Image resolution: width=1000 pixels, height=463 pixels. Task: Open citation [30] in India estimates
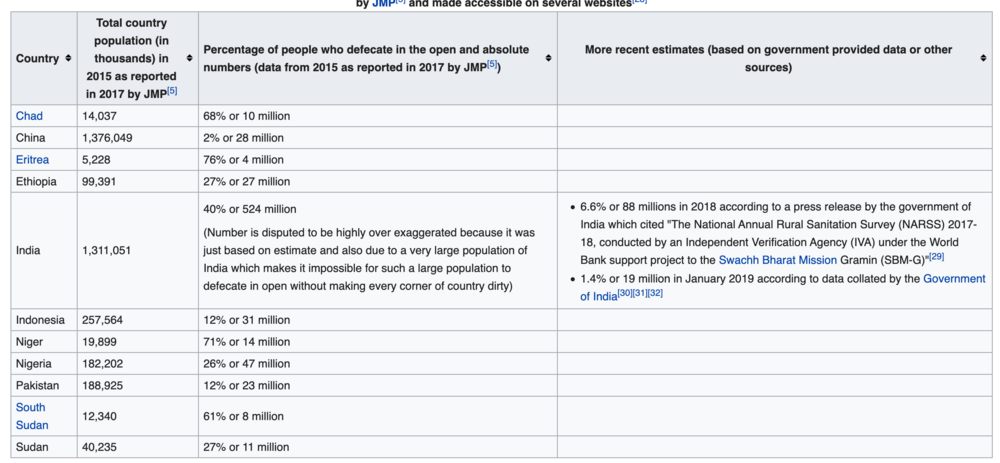[x=625, y=293]
